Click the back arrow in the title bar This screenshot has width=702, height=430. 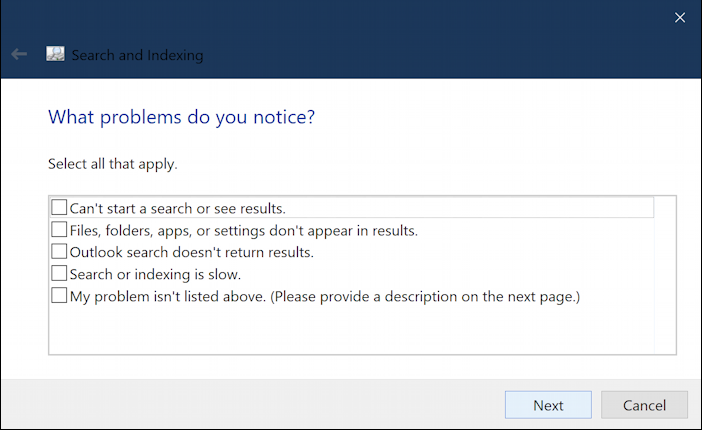[x=19, y=55]
